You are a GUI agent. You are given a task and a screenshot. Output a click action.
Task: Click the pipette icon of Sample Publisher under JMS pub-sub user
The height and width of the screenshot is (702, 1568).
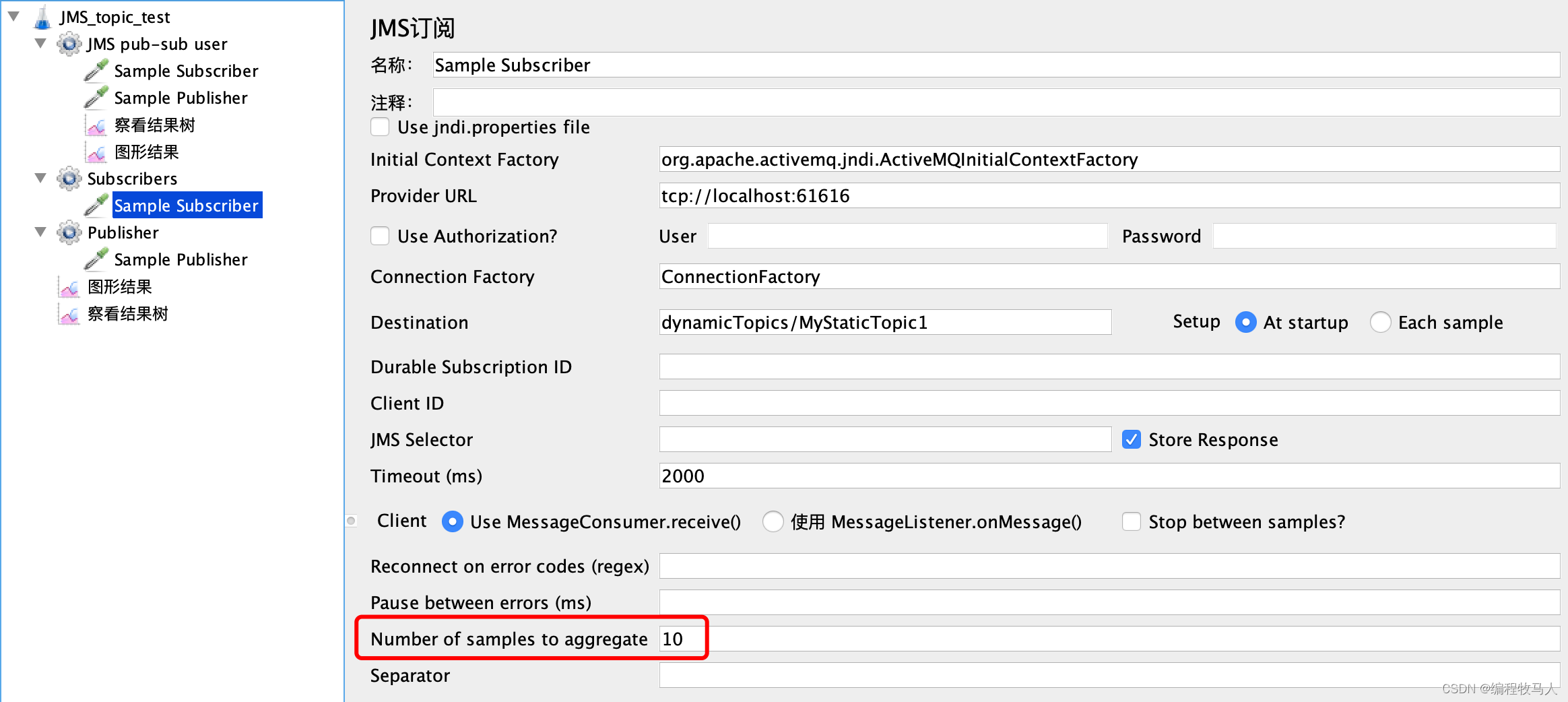point(96,98)
